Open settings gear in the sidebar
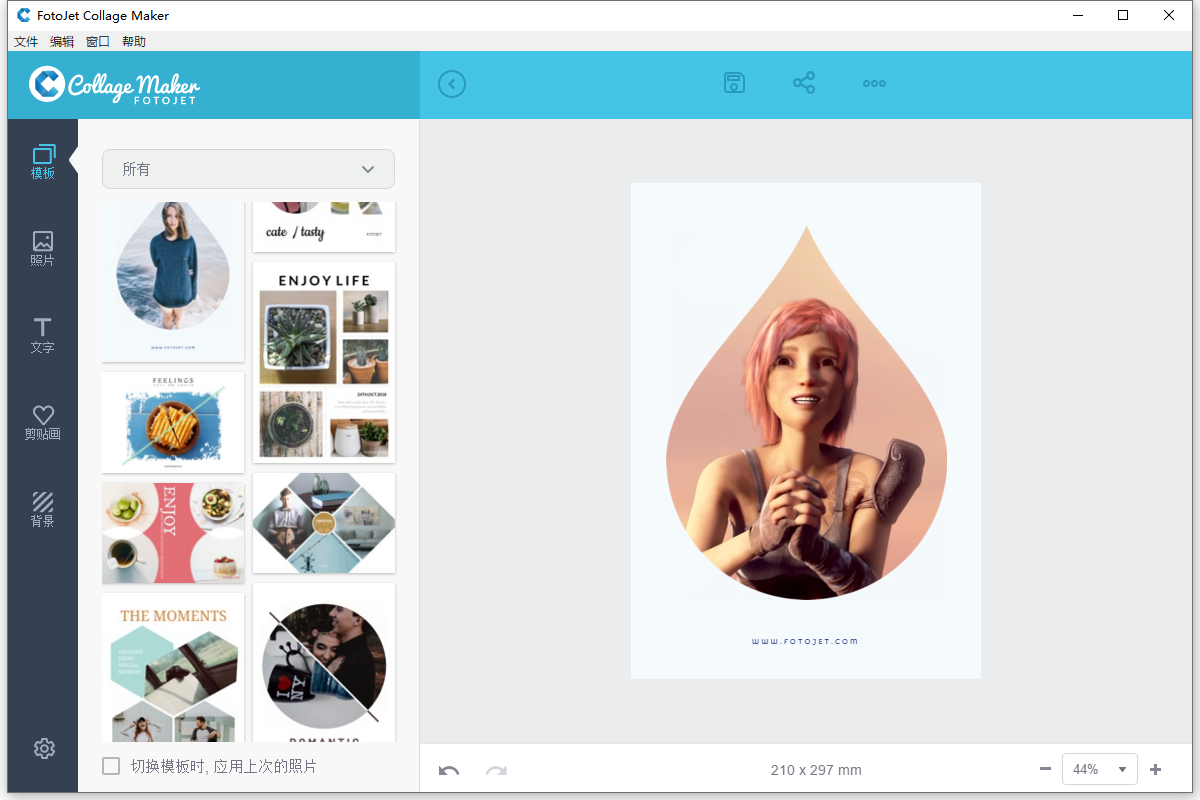The image size is (1200, 800). 43,748
